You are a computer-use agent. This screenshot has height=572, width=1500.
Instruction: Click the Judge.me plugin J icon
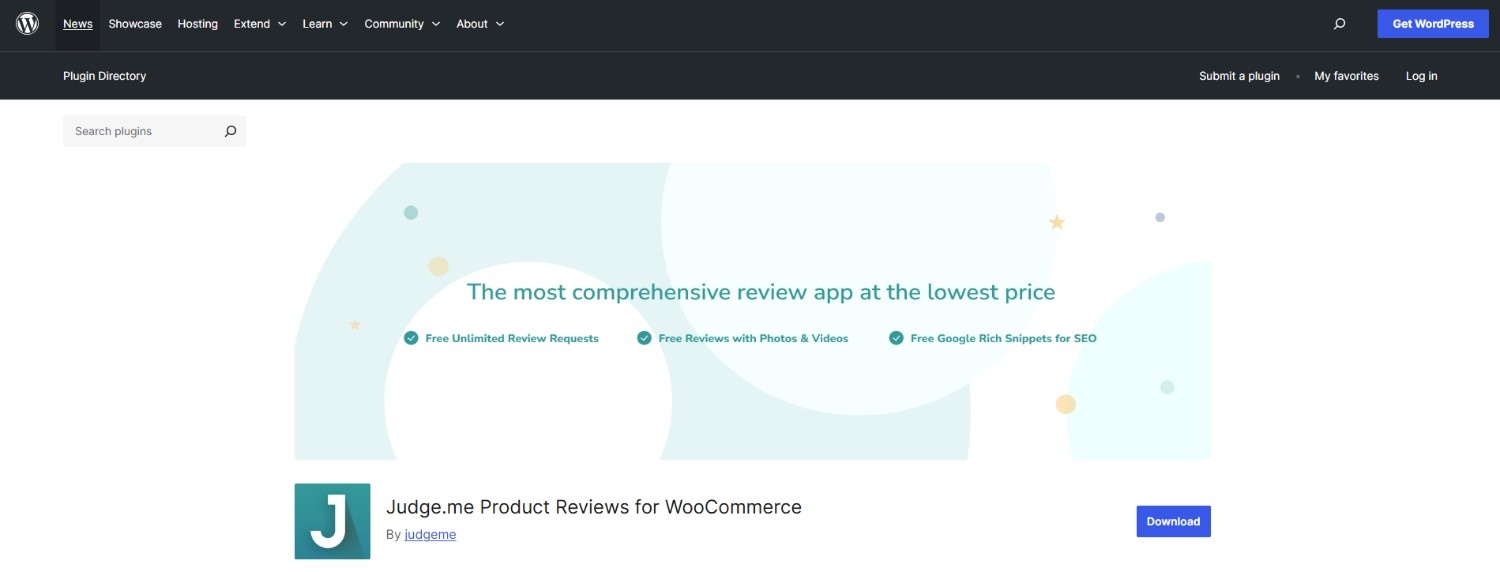click(x=332, y=521)
